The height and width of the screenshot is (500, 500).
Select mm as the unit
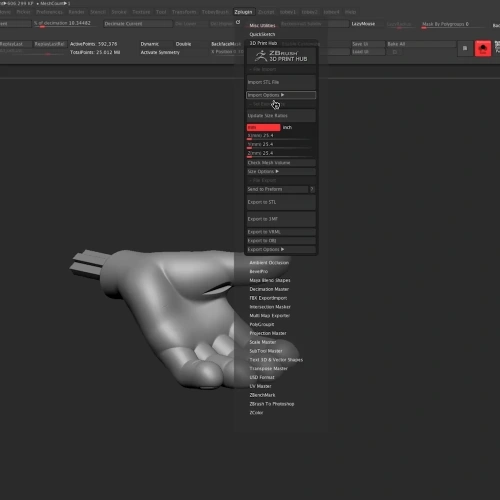263,127
